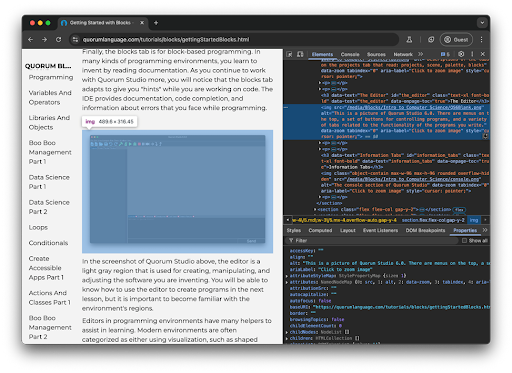Switch to the Console panel tab
Image resolution: width=512 pixels, height=373 pixels.
tap(350, 54)
